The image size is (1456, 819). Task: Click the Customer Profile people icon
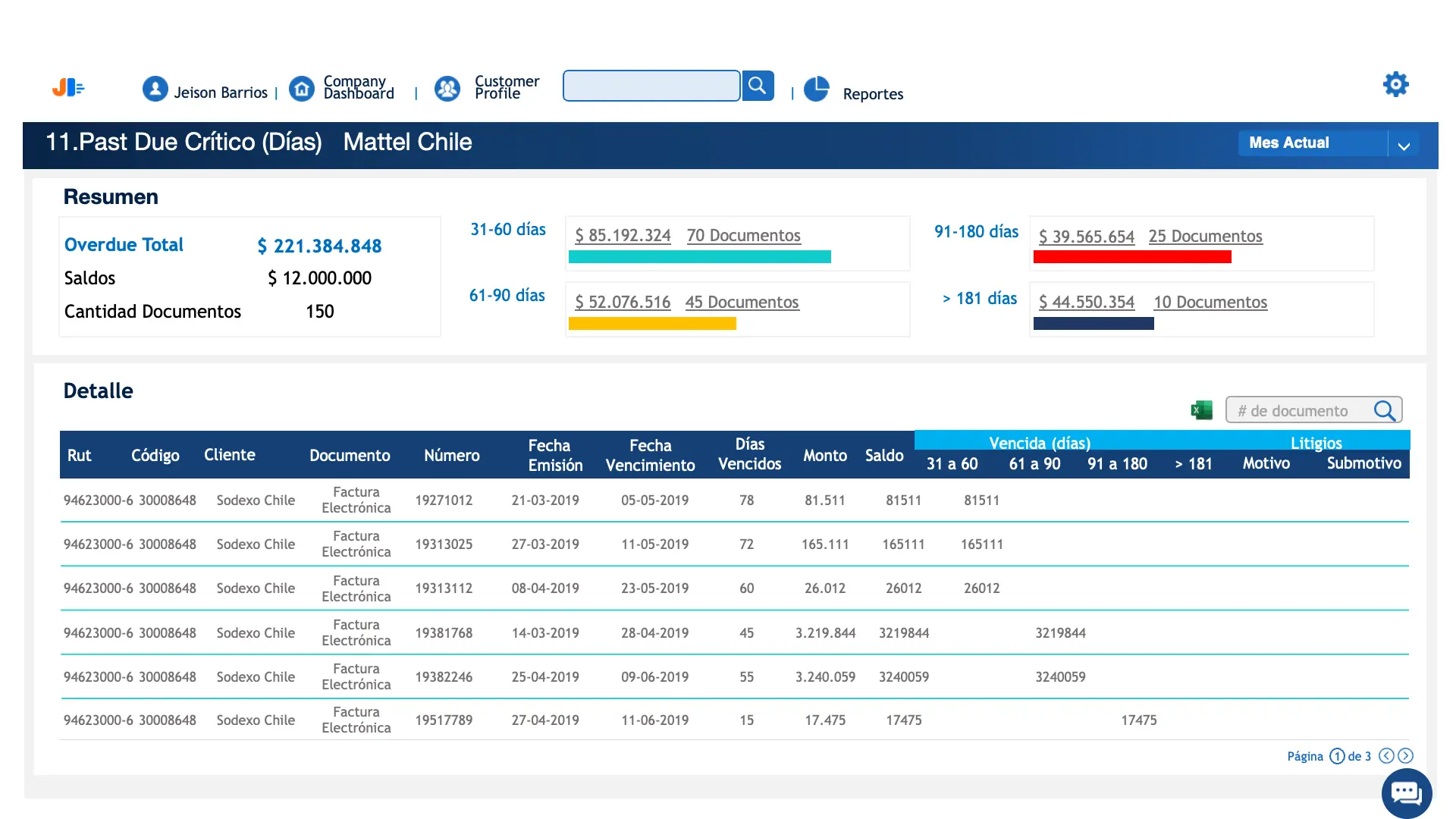tap(447, 89)
